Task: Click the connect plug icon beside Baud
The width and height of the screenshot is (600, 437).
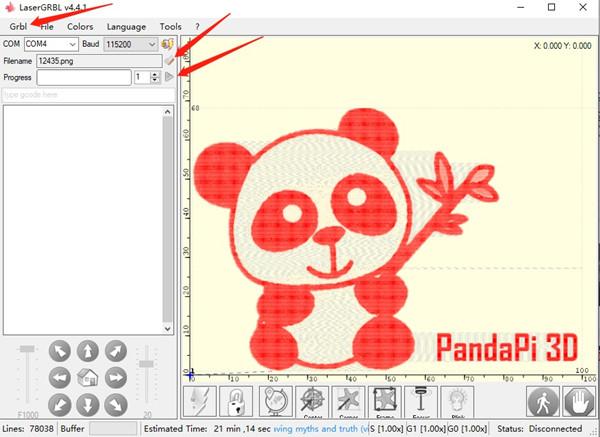Action: click(167, 44)
